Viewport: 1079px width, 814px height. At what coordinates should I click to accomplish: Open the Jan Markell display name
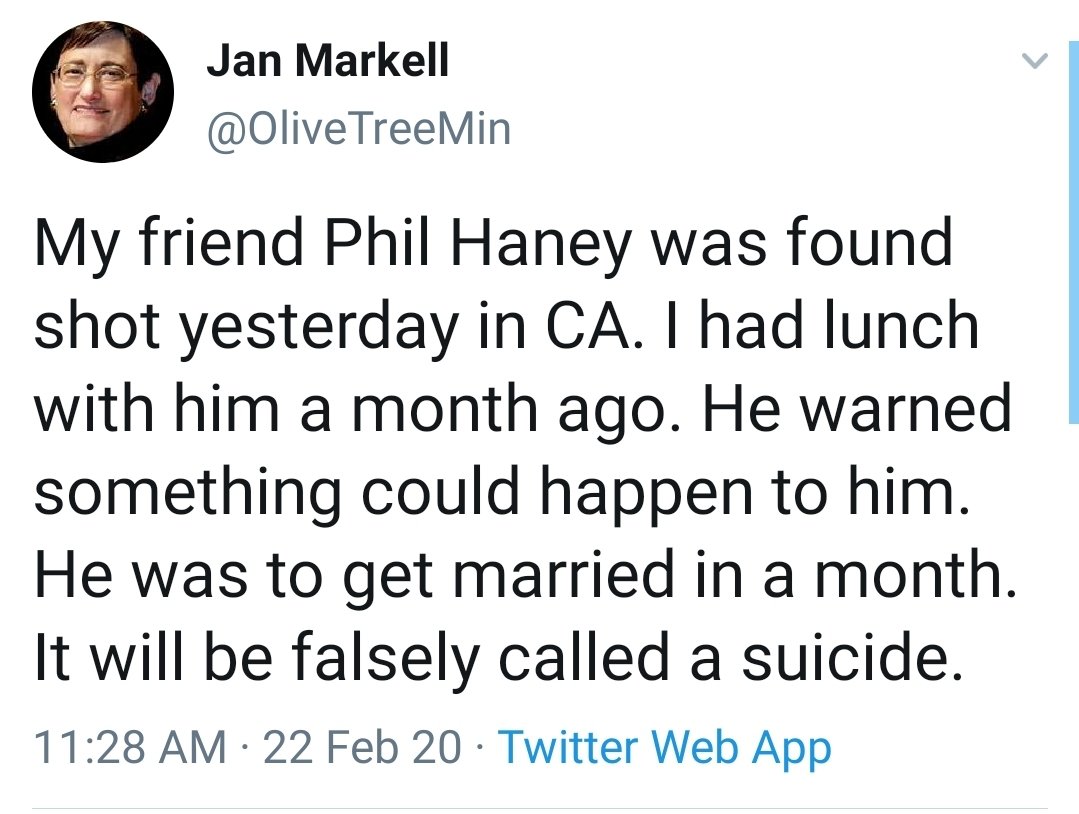(x=328, y=63)
